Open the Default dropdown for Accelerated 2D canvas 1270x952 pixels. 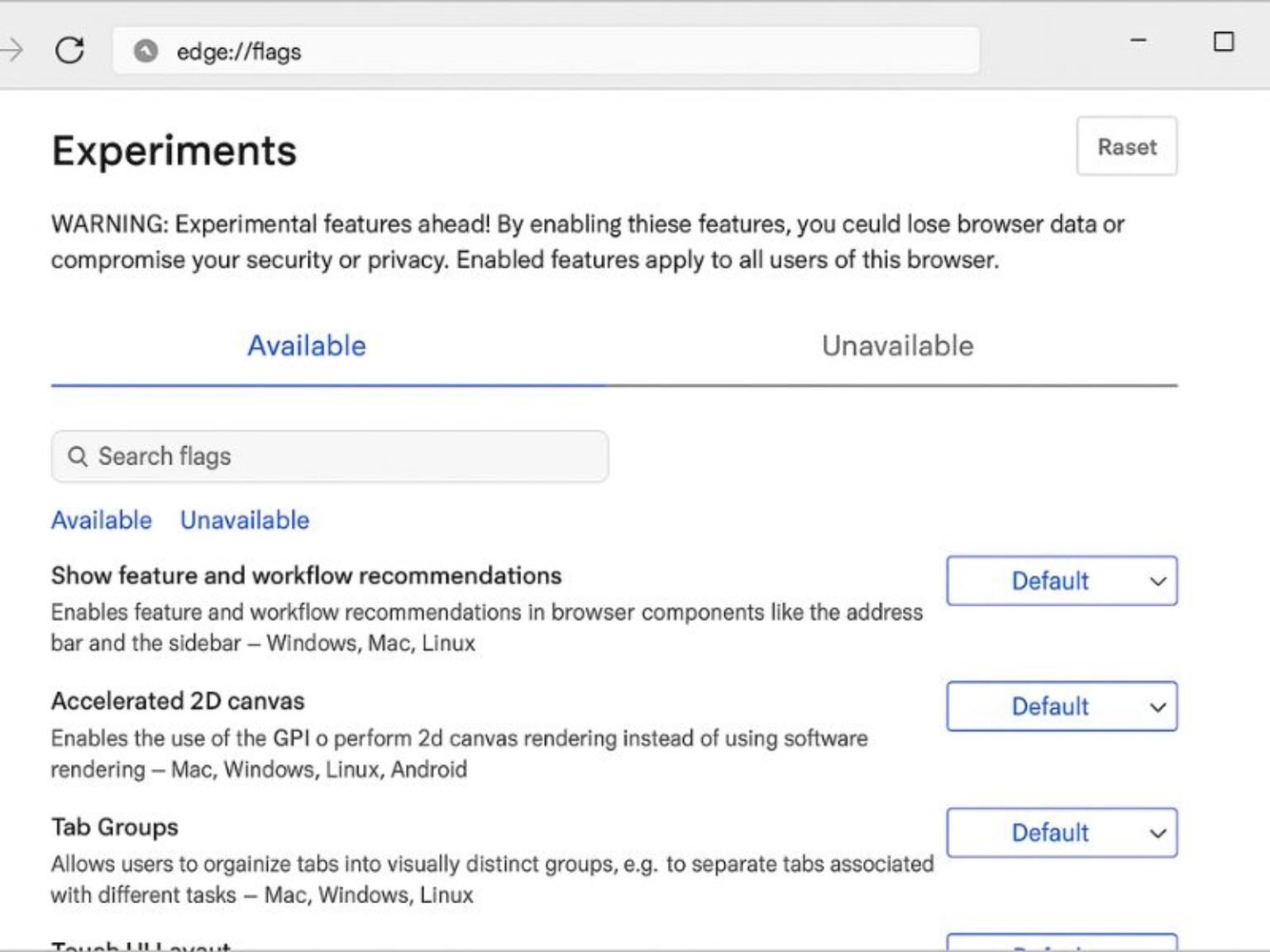pos(1061,707)
